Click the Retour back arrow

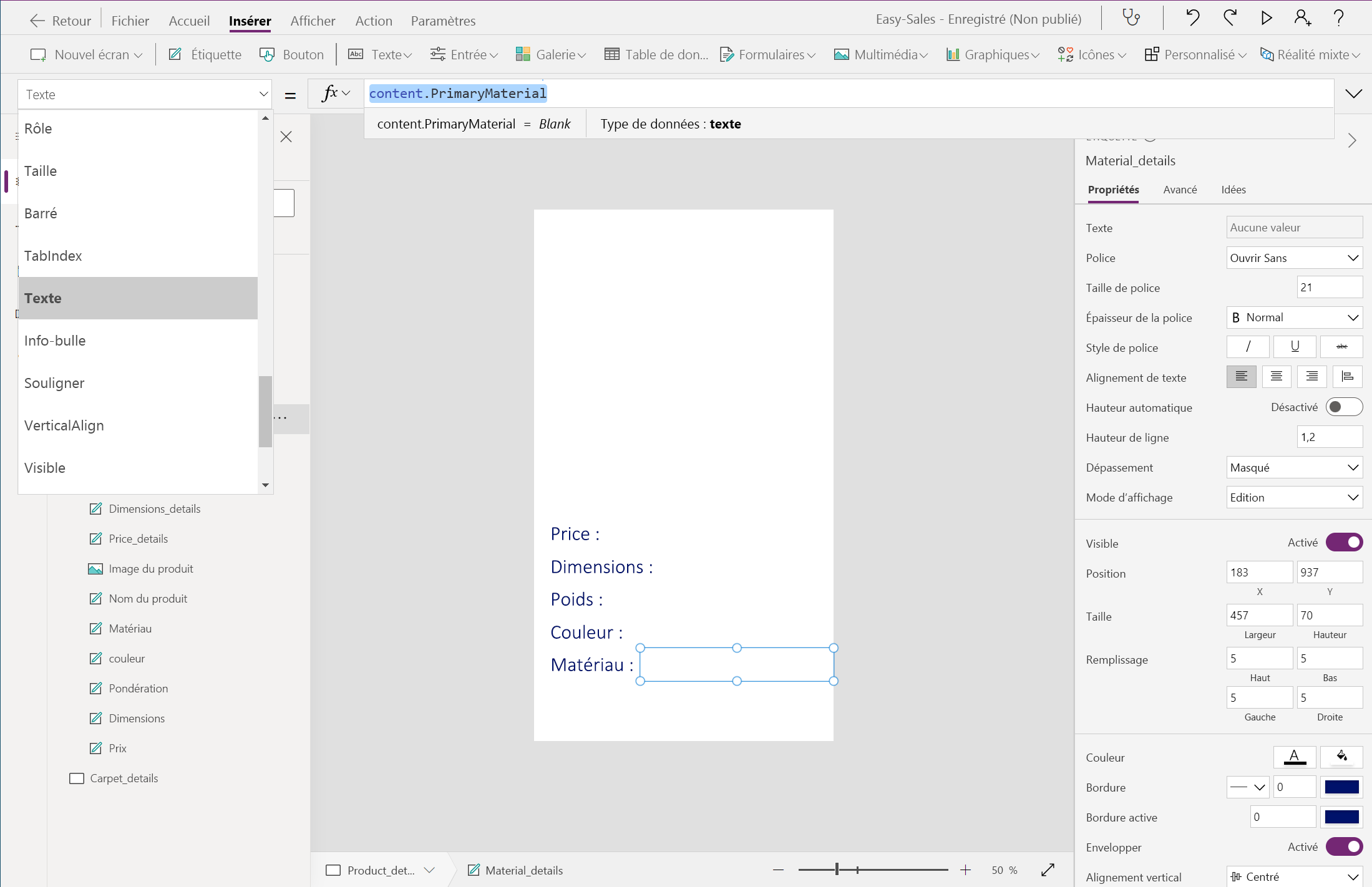pyautogui.click(x=37, y=21)
